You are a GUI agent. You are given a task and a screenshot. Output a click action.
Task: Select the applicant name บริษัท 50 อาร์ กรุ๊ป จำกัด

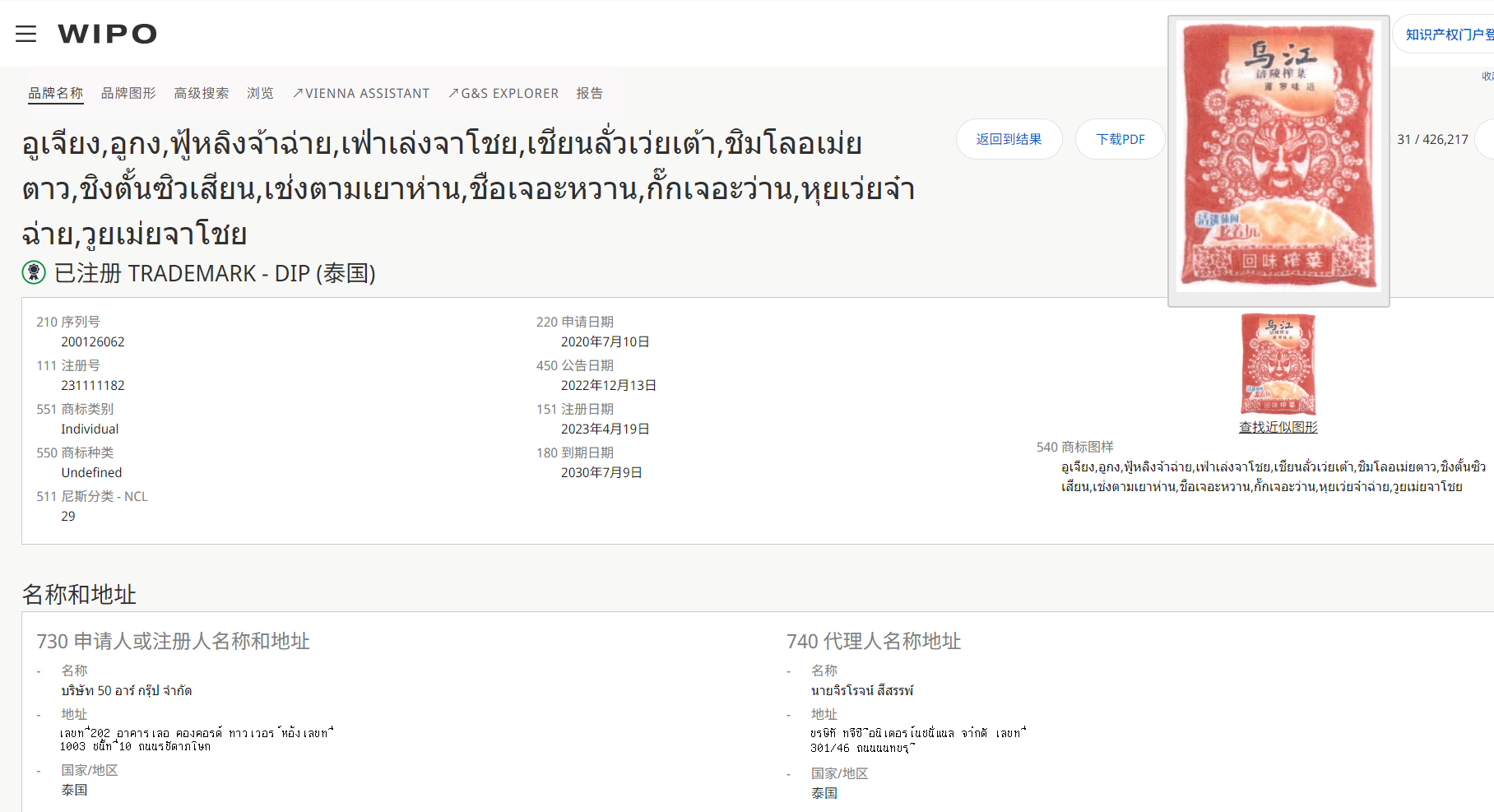pos(127,690)
